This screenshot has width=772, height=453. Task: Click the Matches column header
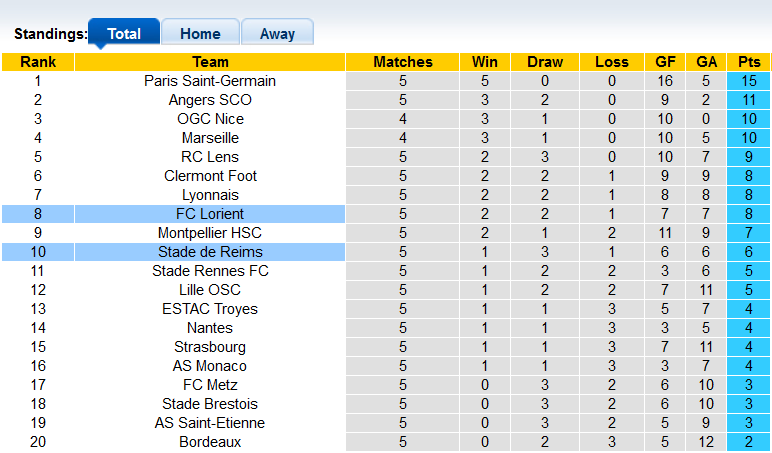(x=402, y=62)
